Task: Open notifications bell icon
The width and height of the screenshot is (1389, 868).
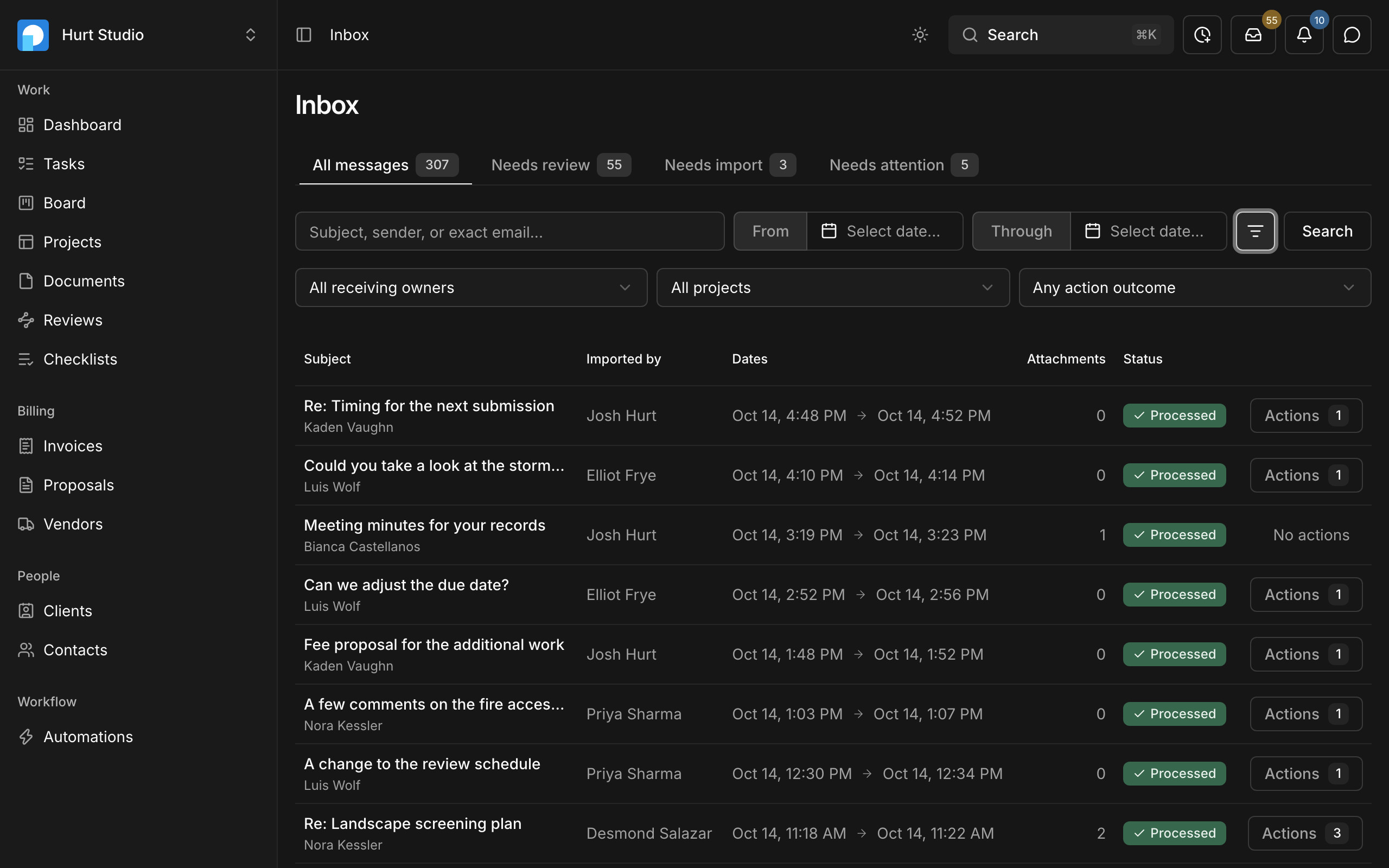Action: (1304, 35)
